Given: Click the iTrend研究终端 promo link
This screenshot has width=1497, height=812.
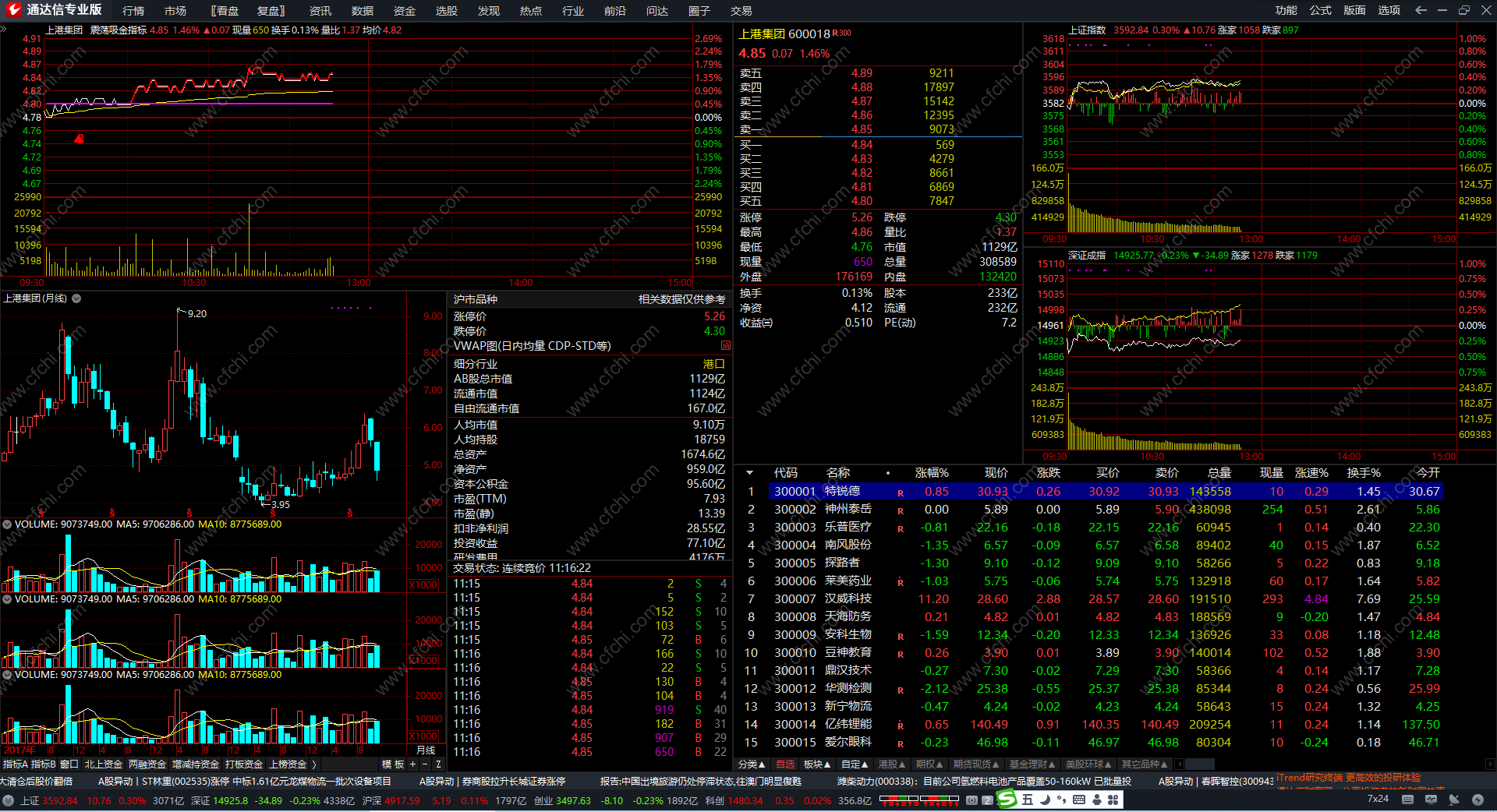Looking at the screenshot, I should pos(1349,778).
